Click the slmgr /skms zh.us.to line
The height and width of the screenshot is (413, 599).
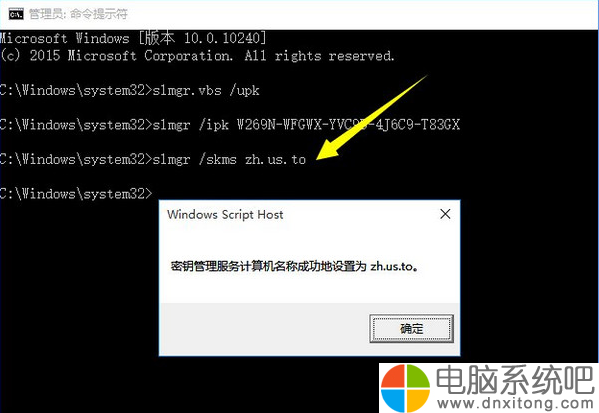point(153,159)
